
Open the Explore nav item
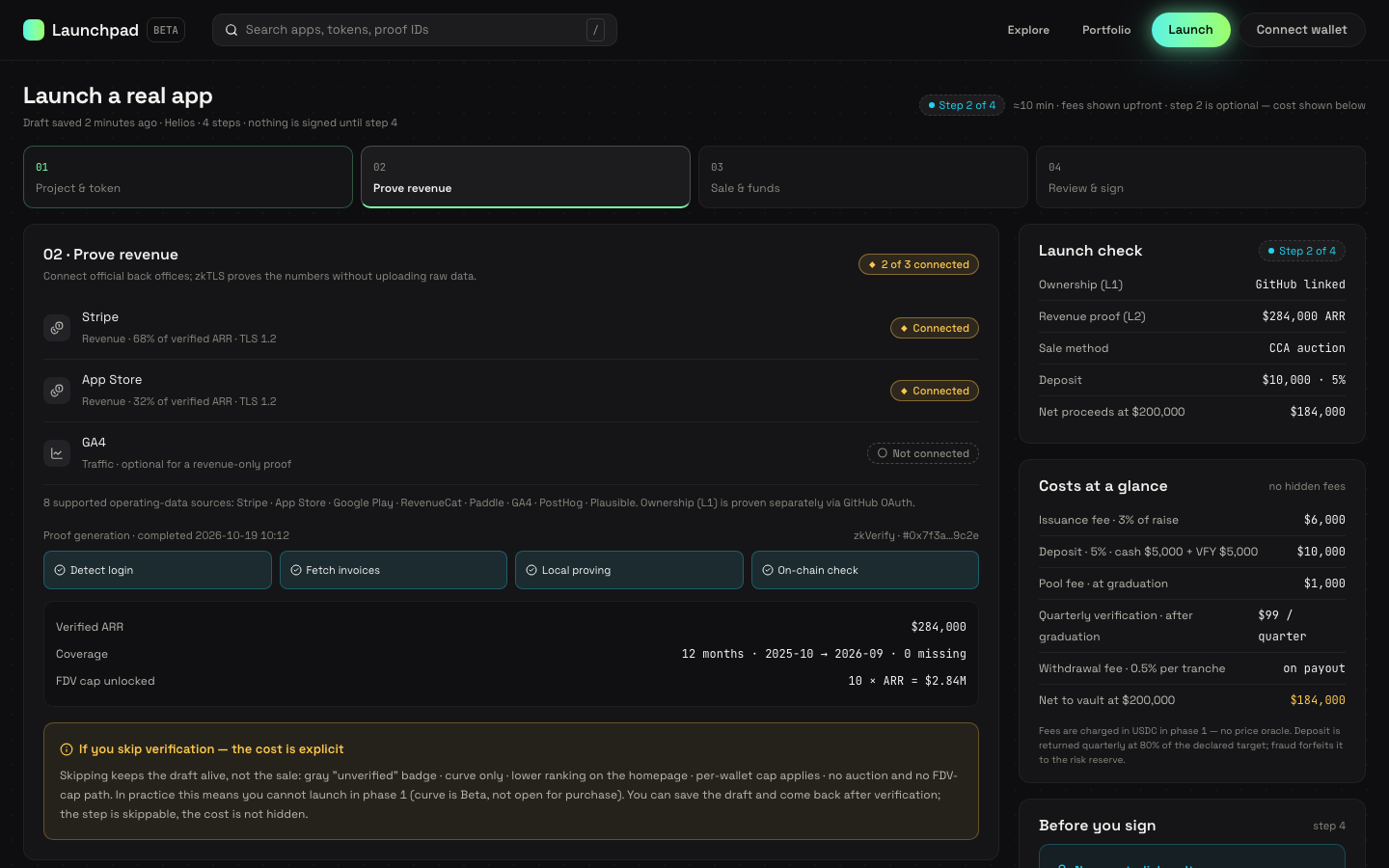(1028, 30)
